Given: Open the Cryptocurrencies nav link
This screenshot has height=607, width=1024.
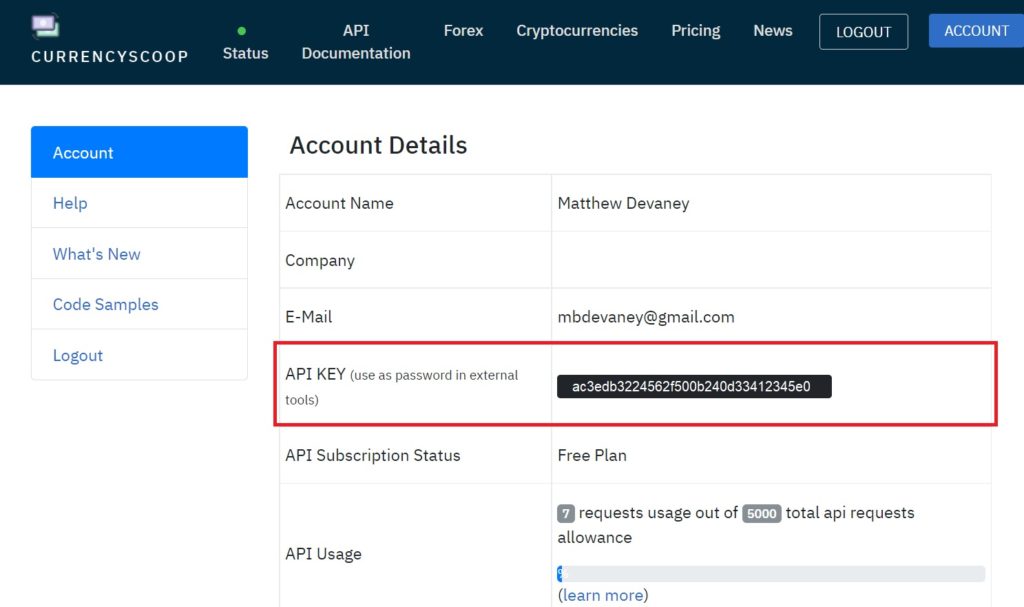Looking at the screenshot, I should pyautogui.click(x=577, y=31).
